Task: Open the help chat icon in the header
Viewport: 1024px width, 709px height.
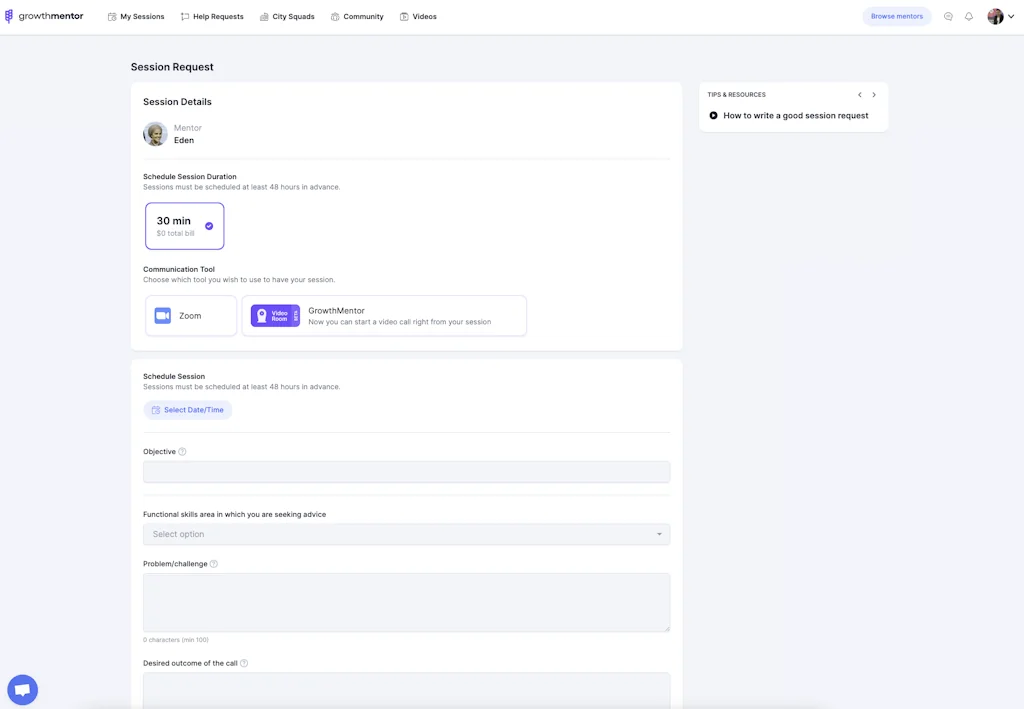Action: 948,16
